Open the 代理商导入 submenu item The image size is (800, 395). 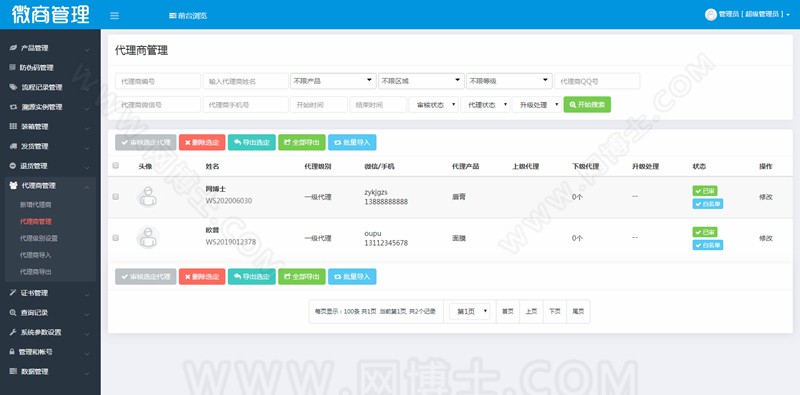click(36, 255)
